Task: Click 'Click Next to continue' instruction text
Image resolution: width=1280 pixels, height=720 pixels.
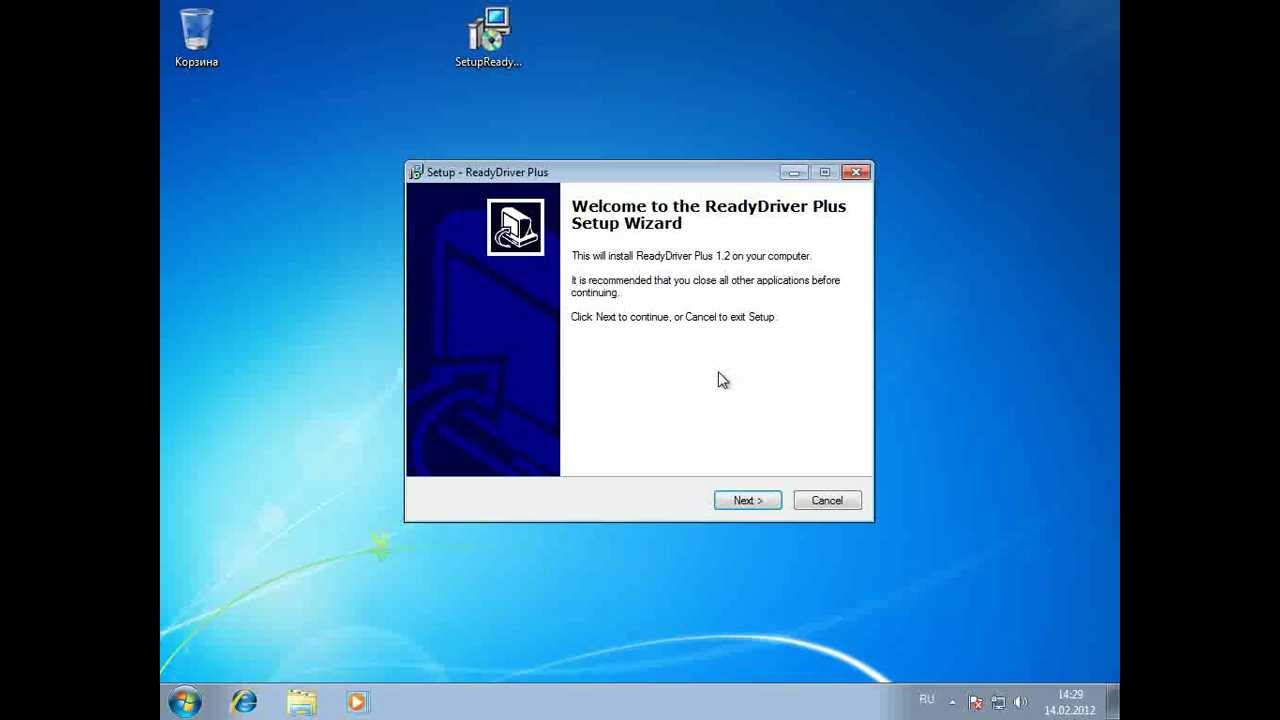Action: 673,317
